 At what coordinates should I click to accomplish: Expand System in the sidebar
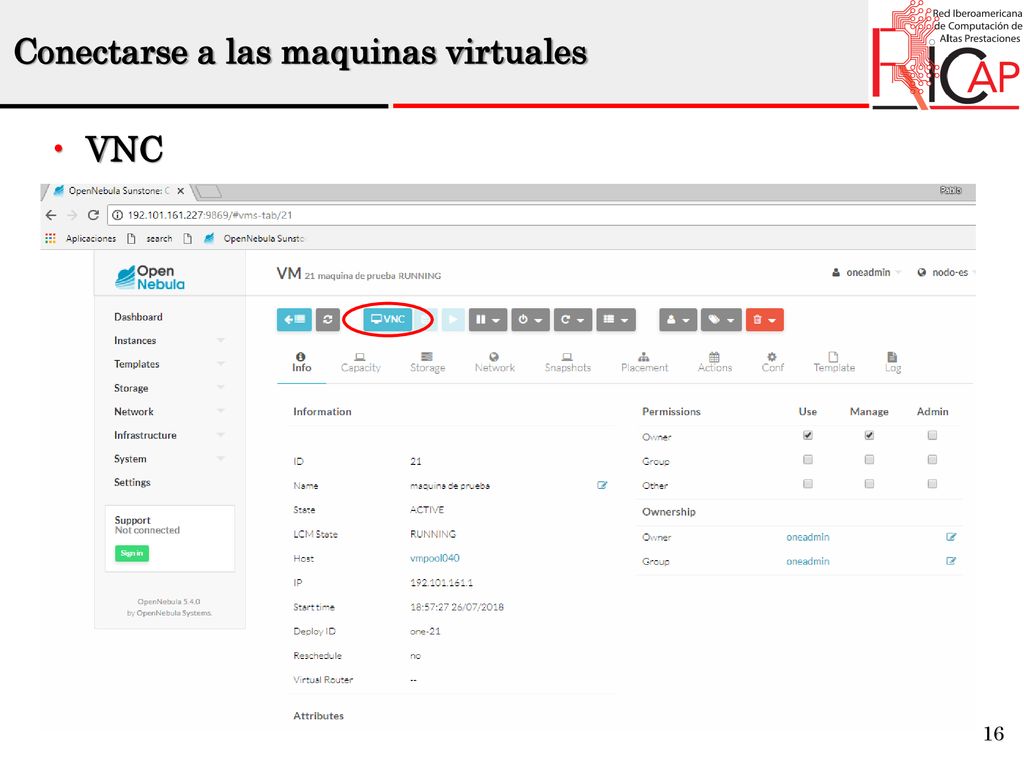pyautogui.click(x=168, y=458)
